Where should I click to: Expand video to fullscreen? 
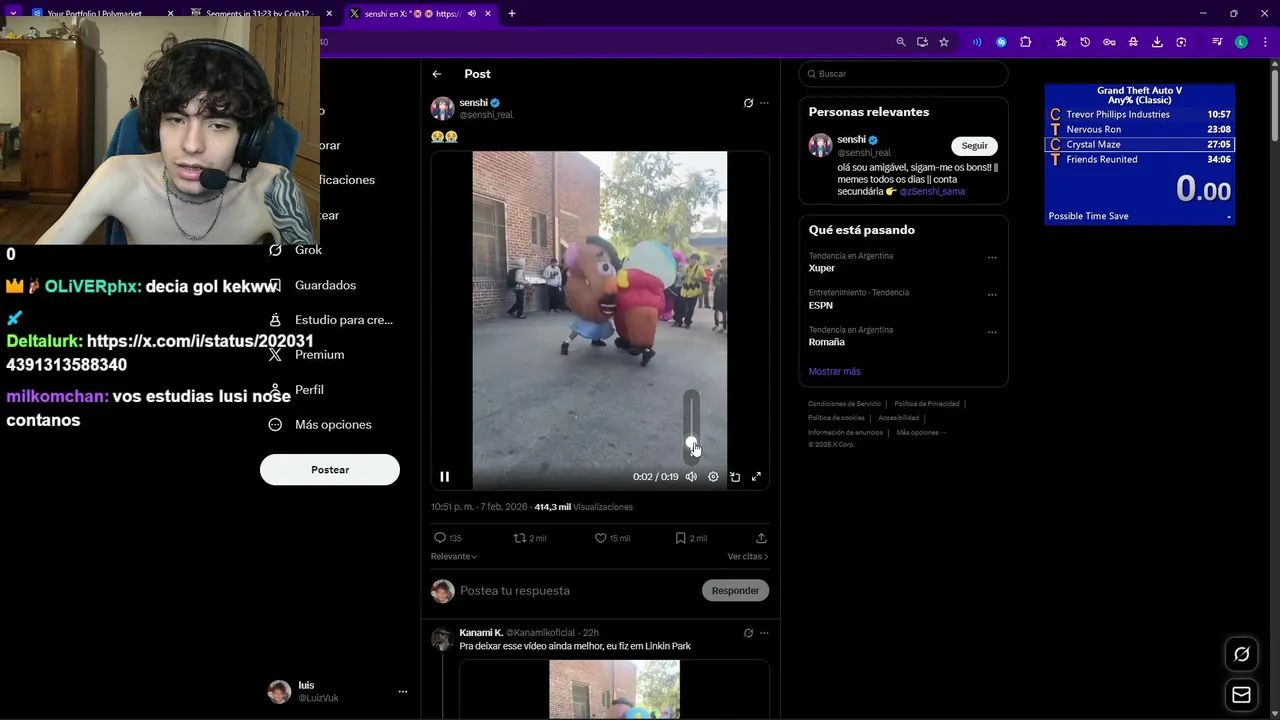coord(756,477)
